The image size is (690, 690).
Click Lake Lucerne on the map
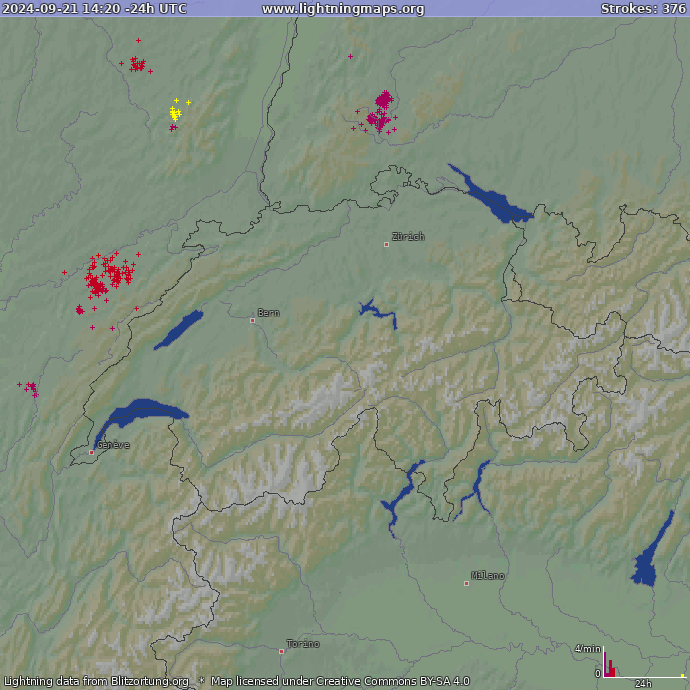(378, 312)
